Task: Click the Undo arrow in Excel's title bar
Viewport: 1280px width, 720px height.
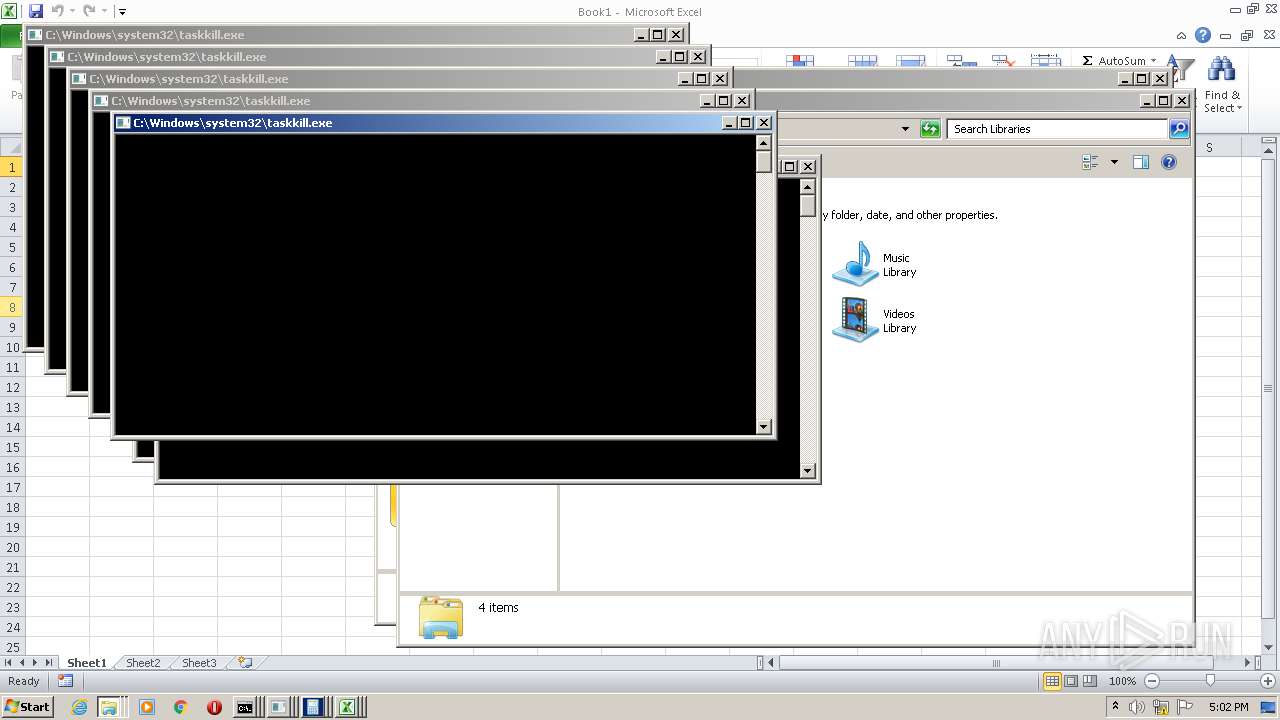Action: coord(57,11)
